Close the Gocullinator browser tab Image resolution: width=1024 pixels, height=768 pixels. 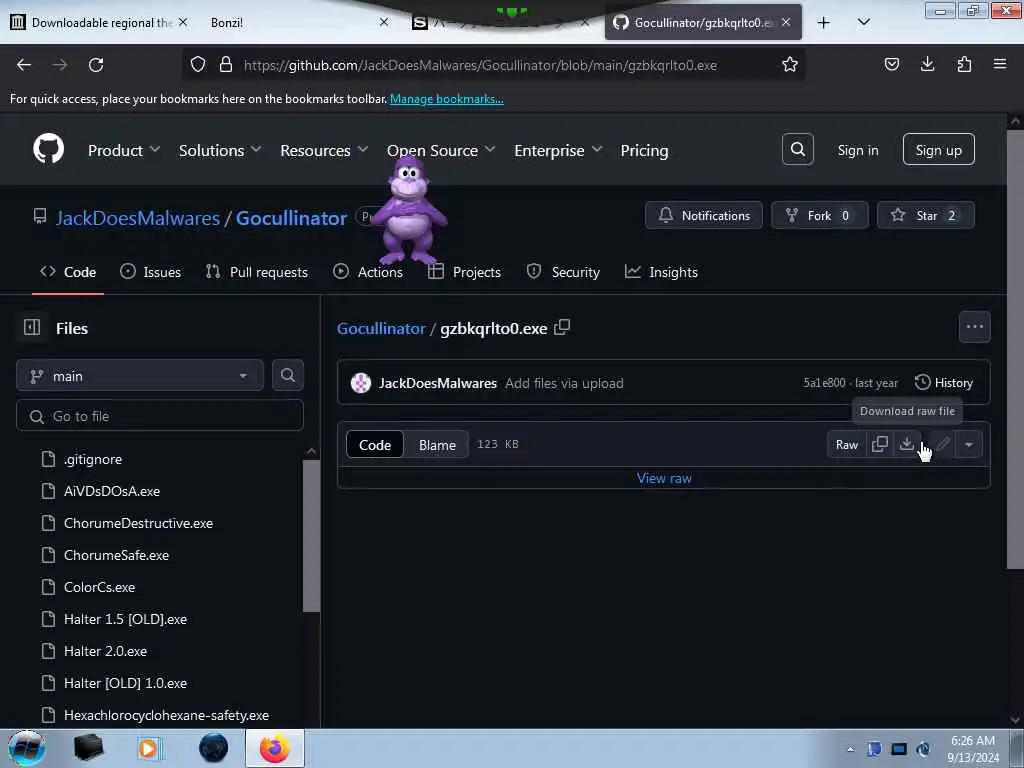(786, 22)
